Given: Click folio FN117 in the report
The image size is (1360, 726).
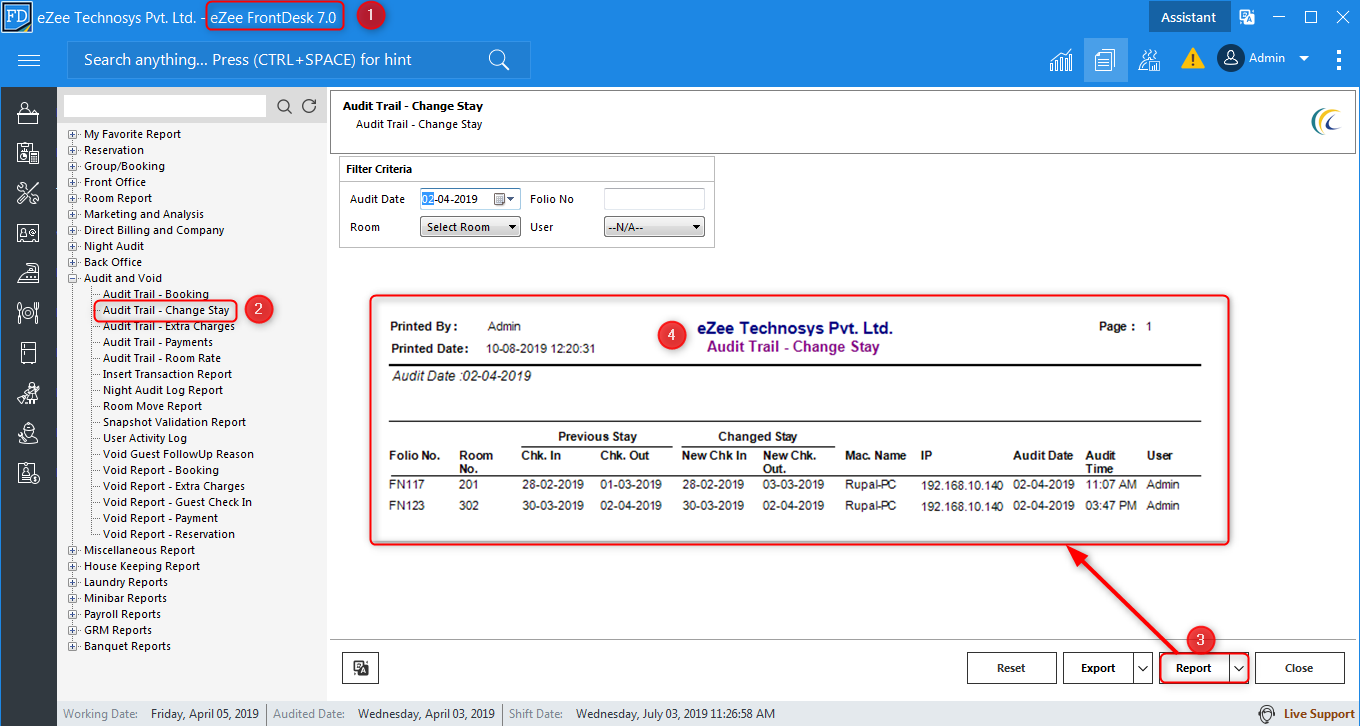Looking at the screenshot, I should click(x=407, y=484).
